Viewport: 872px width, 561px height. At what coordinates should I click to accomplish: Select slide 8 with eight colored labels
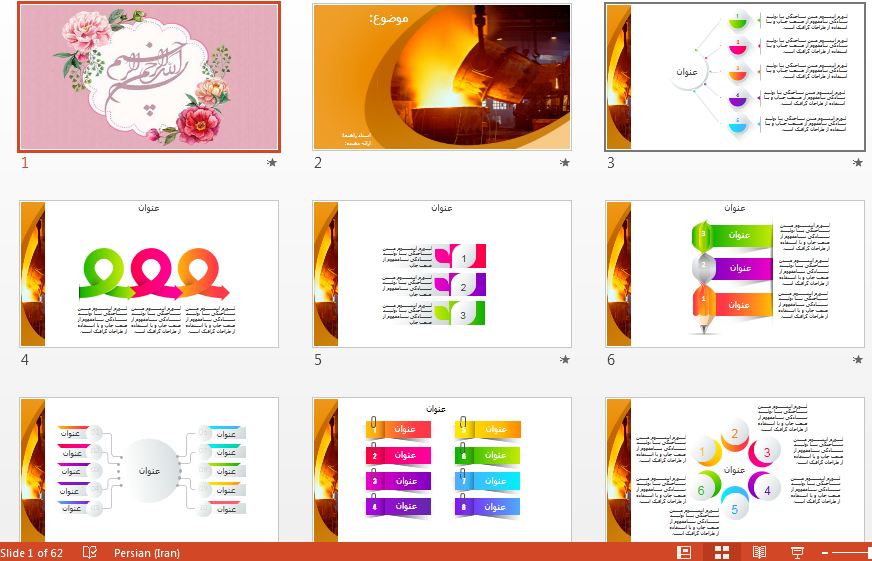[x=442, y=470]
